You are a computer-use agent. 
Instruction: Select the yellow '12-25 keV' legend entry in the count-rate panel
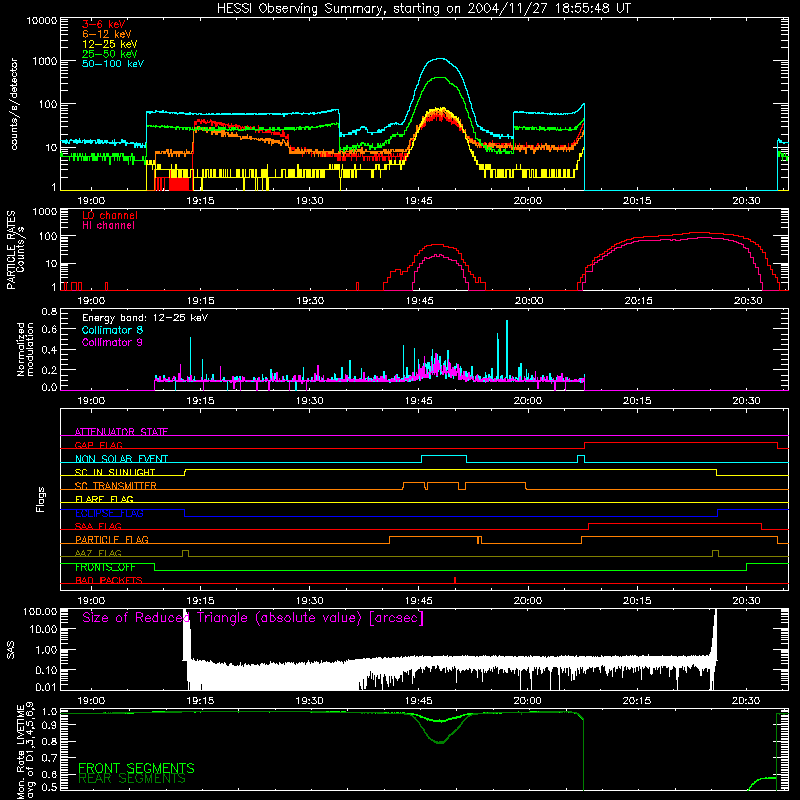coord(110,44)
